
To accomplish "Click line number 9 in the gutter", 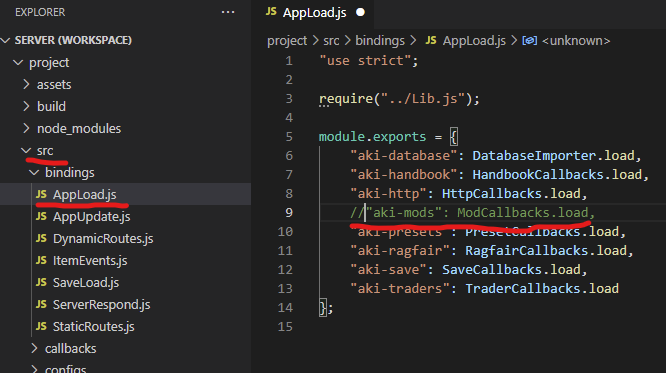I will coord(289,212).
